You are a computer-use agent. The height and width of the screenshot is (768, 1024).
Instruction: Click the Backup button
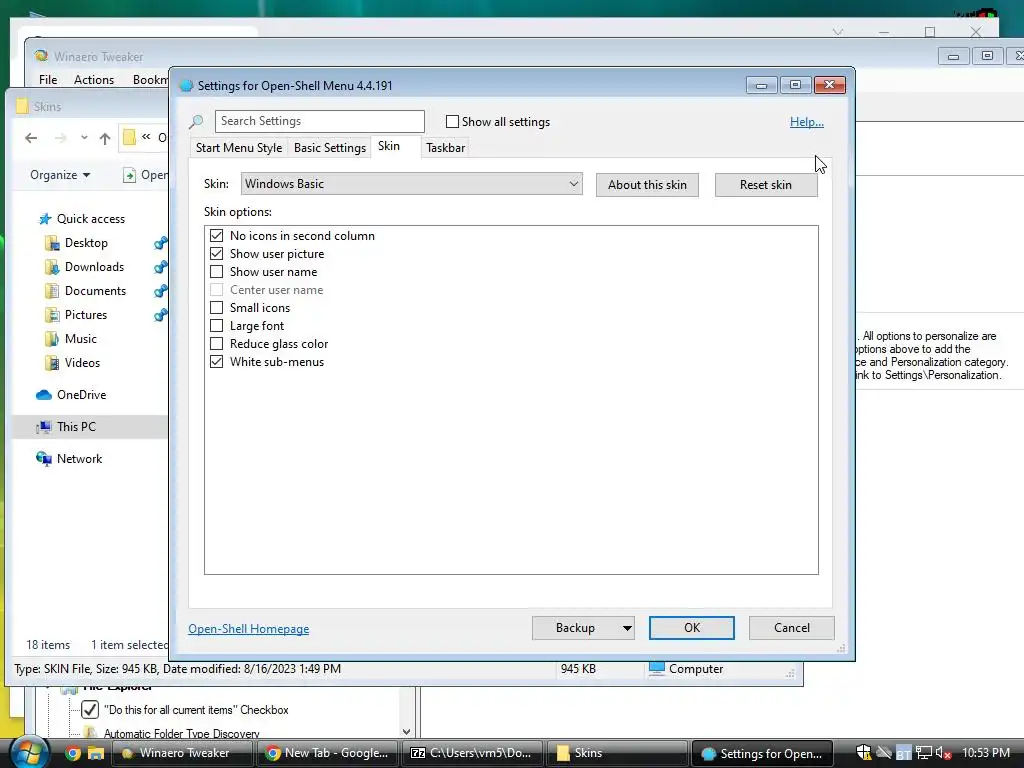(575, 628)
